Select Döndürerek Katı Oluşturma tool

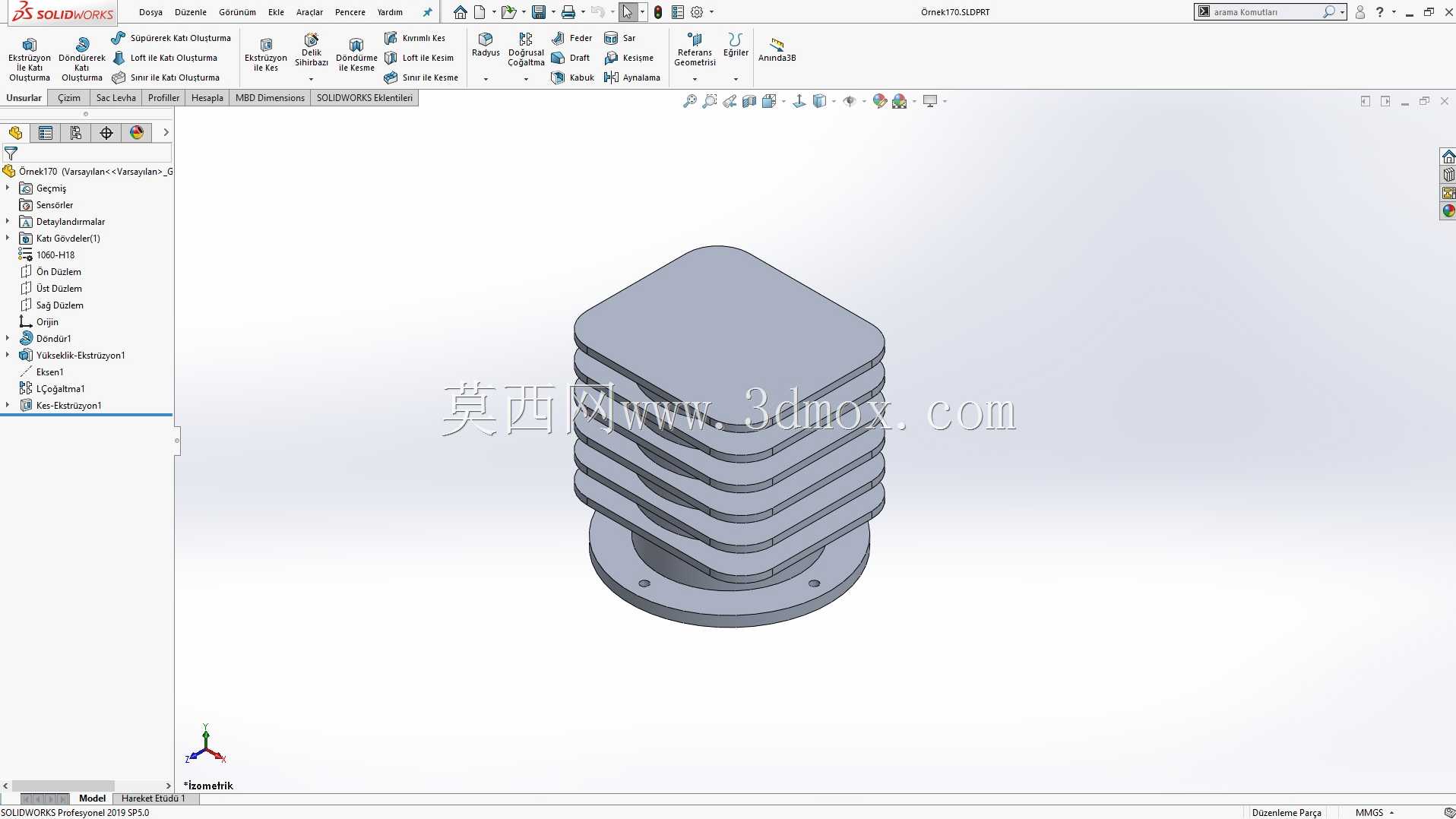point(82,58)
